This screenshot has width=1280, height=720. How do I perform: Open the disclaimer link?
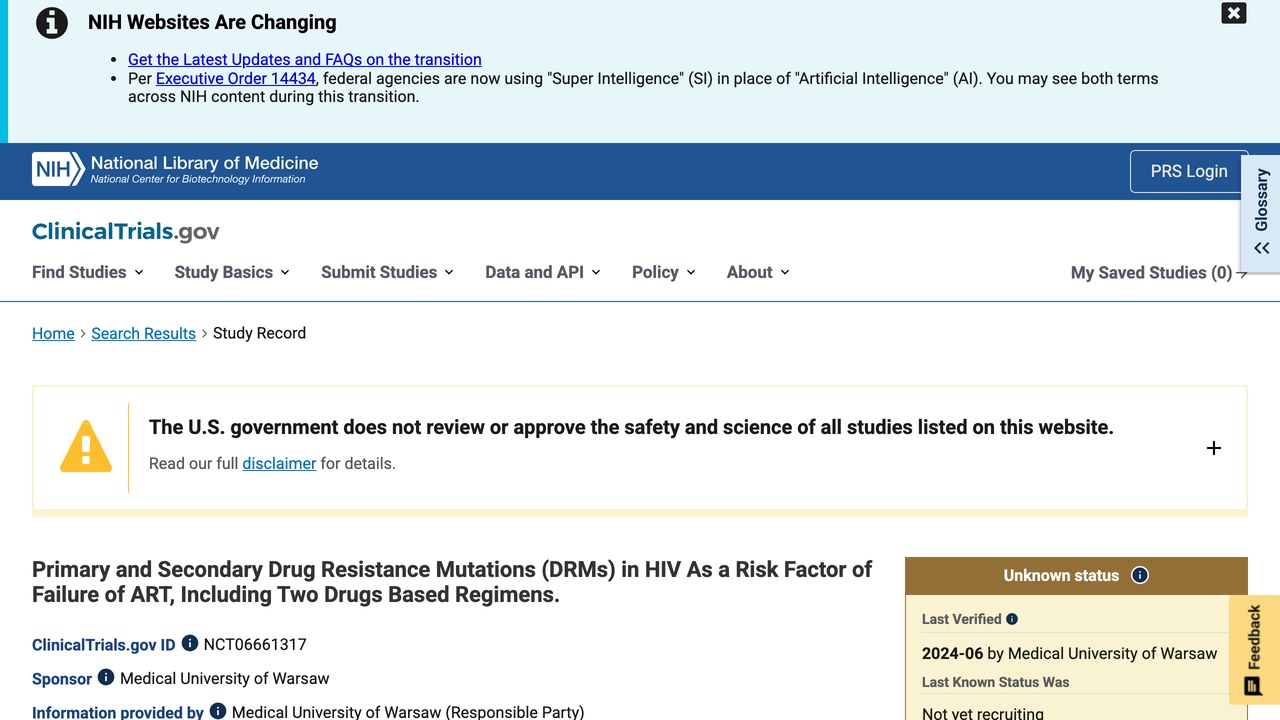(279, 463)
